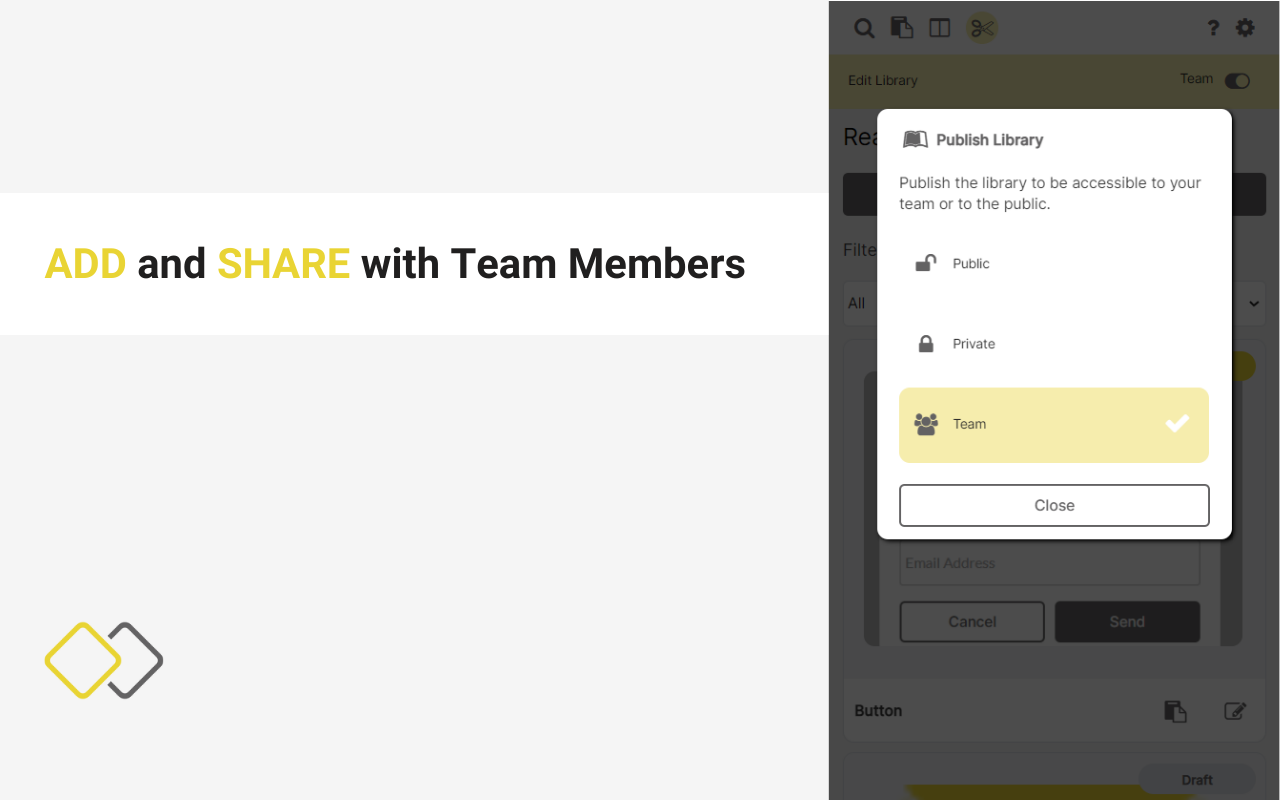Image resolution: width=1280 pixels, height=800 pixels.
Task: Open the search magnifier tool
Action: 864,28
